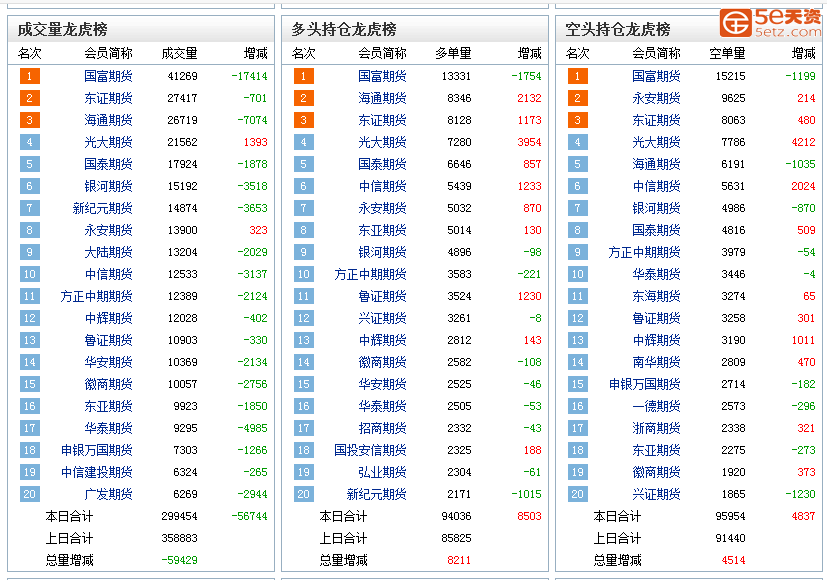
Task: Select total change -59429
Action: click(179, 560)
